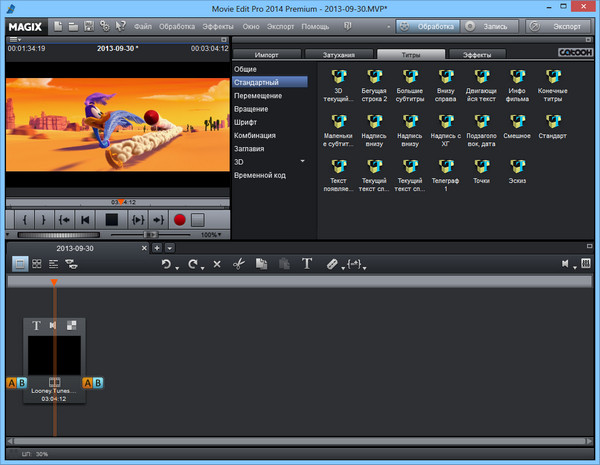Click the audio speaker icon on the clip
Viewport: 600px width, 465px height.
pos(54,325)
